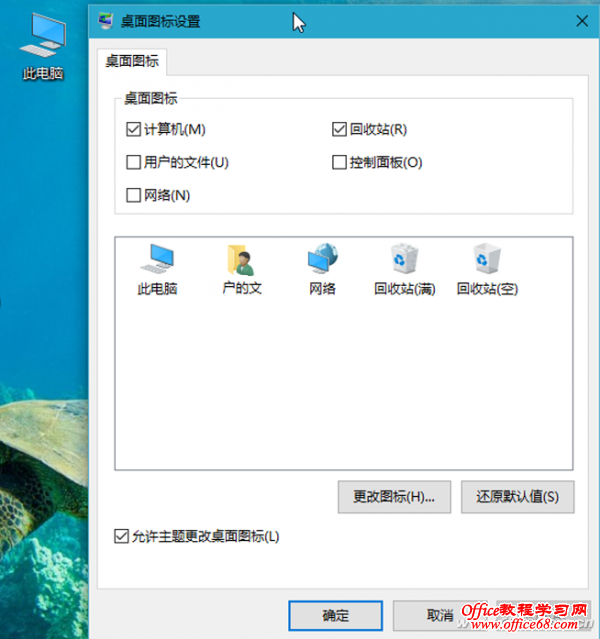Viewport: 600px width, 639px height.
Task: Click the 还原默认值(S) button
Action: 518,497
